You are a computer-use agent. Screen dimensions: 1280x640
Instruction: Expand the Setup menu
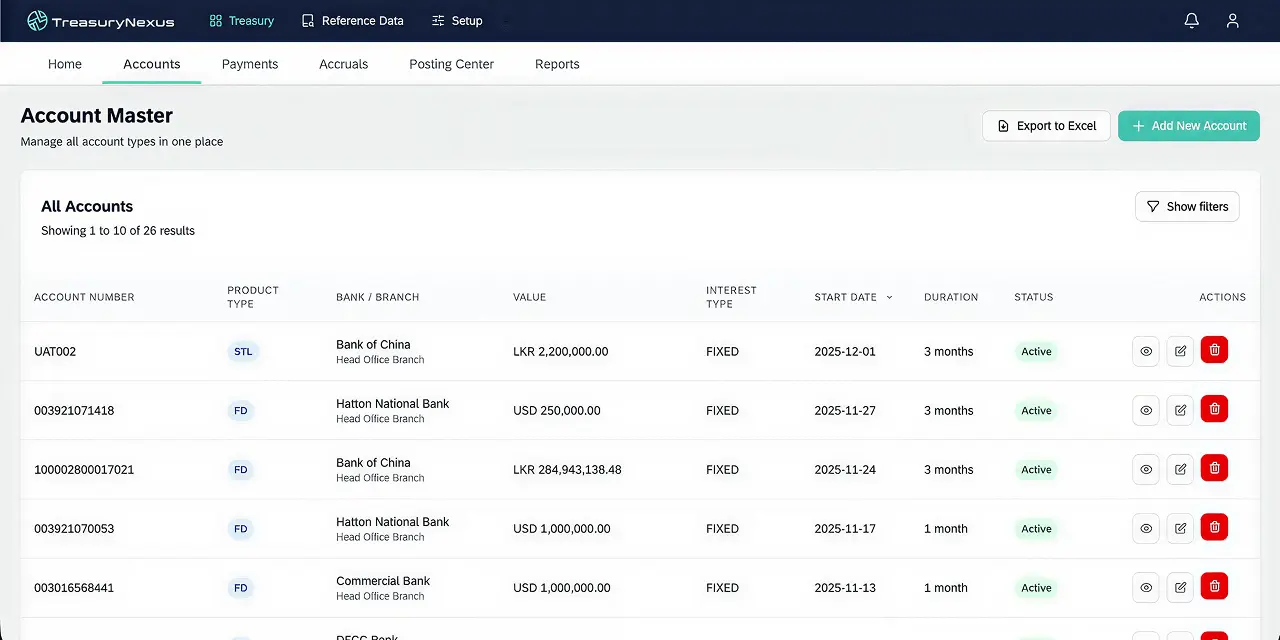pos(457,20)
